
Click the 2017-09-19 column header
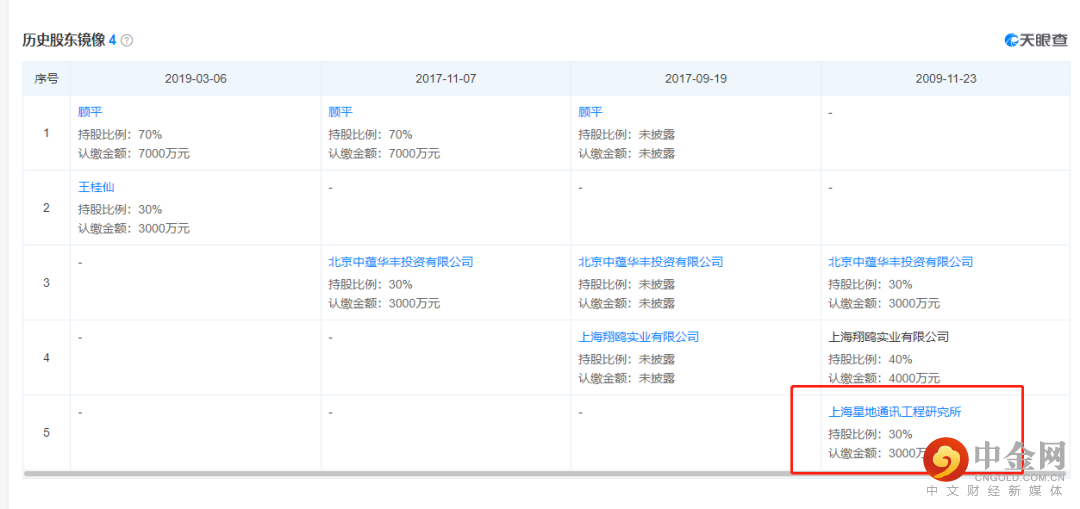(x=696, y=79)
